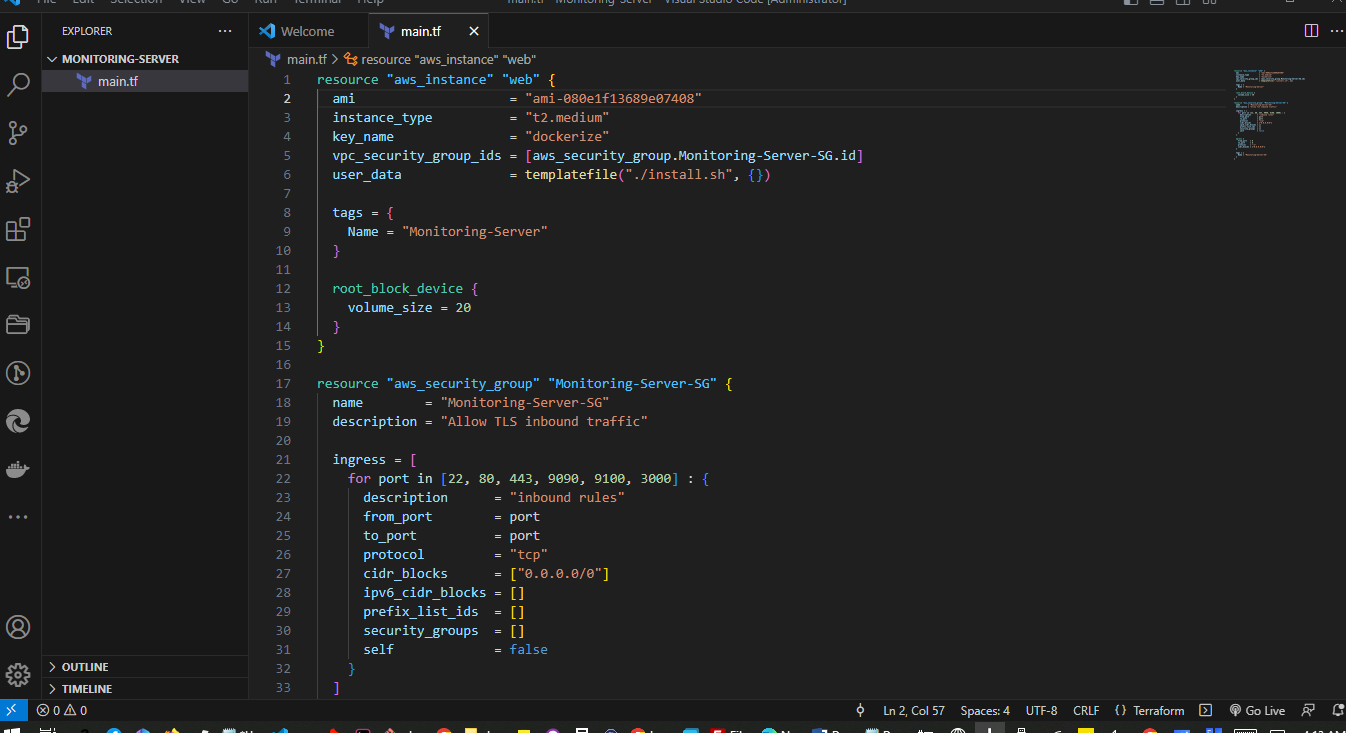Open the Remote Explorer view
Viewport: 1346px width, 733px height.
coord(18,278)
